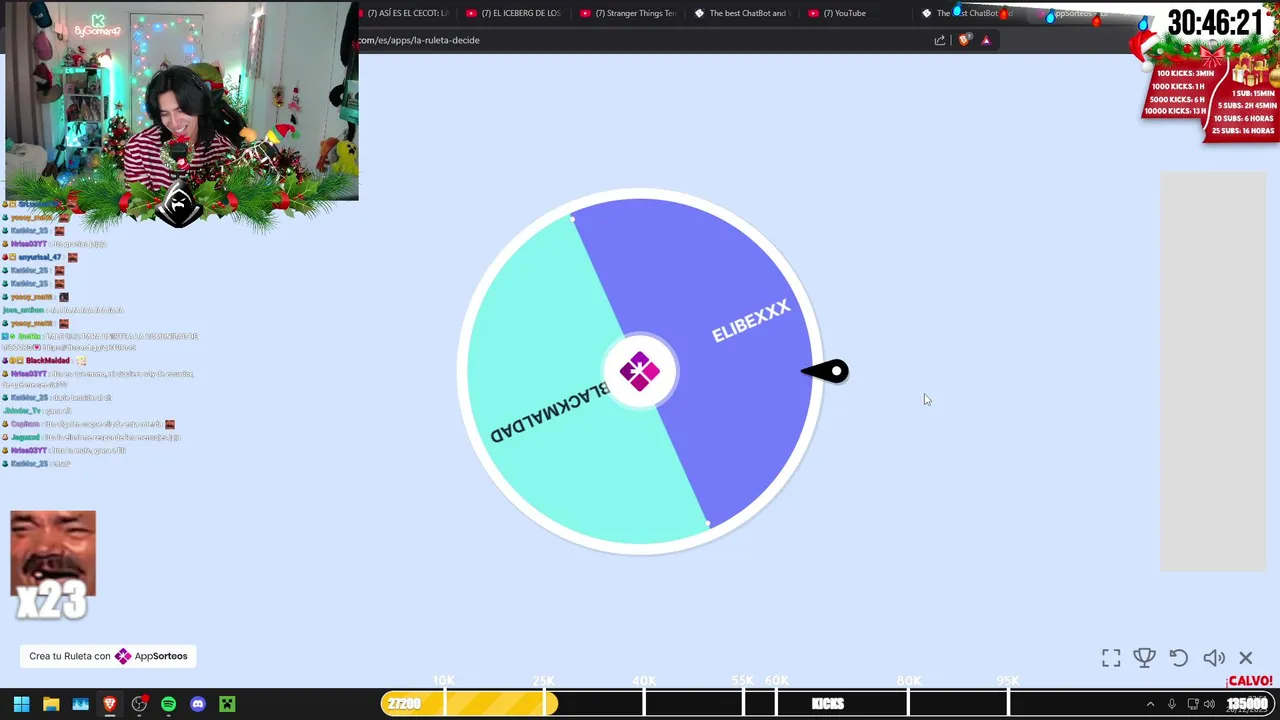Click the laughing meme x23 thumbnail
The height and width of the screenshot is (720, 1280).
tap(53, 564)
